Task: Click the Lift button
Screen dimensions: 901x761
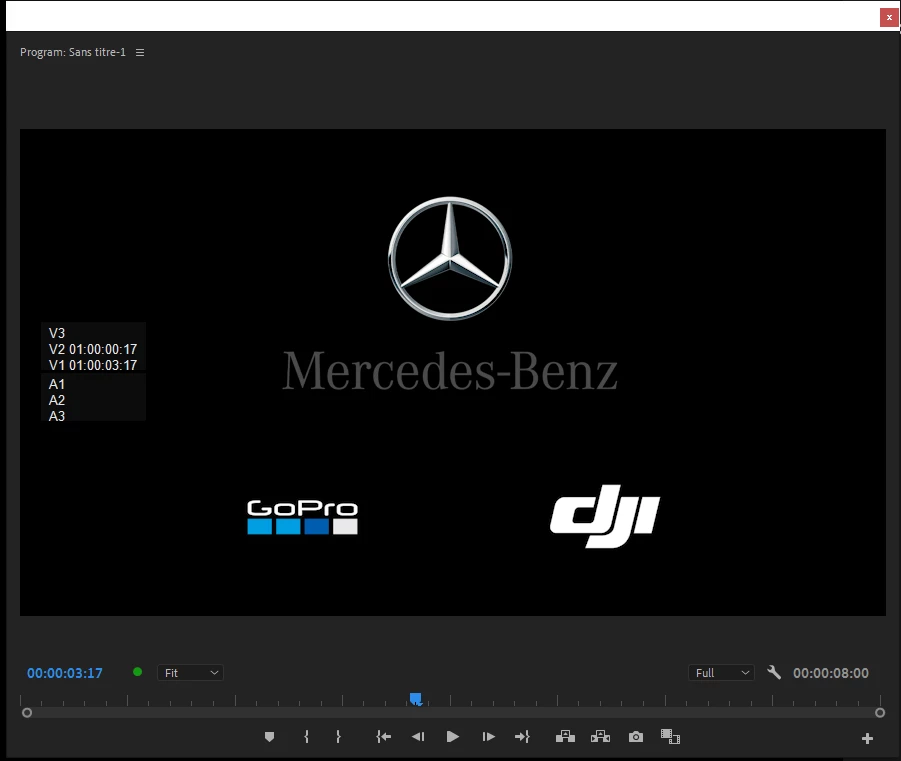Action: click(565, 737)
